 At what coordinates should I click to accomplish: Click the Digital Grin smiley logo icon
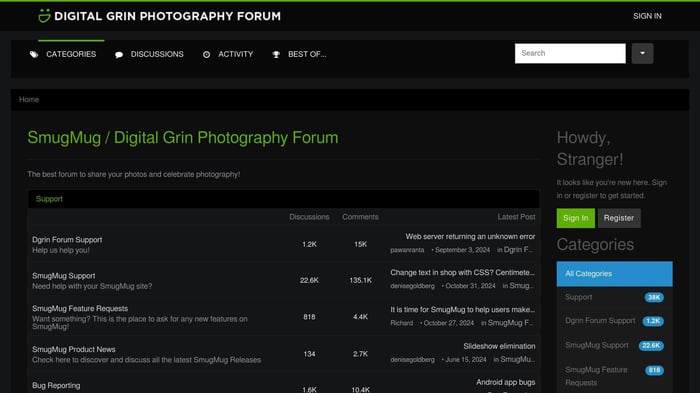(x=44, y=16)
